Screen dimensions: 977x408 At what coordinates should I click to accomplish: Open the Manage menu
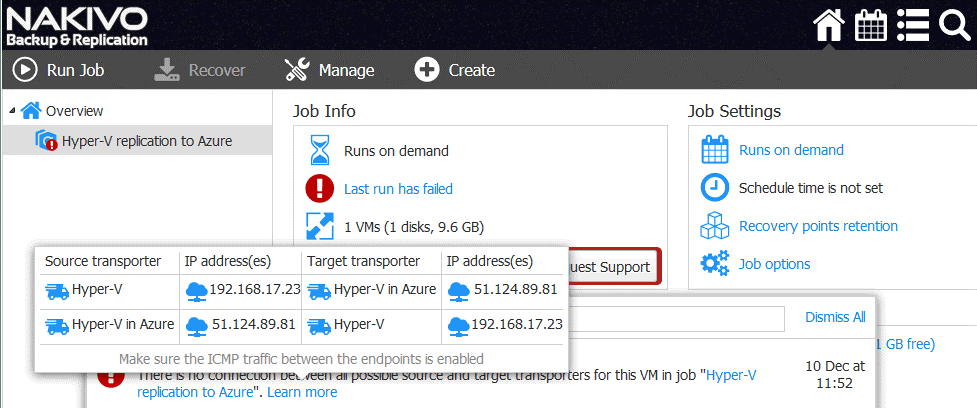(x=329, y=70)
